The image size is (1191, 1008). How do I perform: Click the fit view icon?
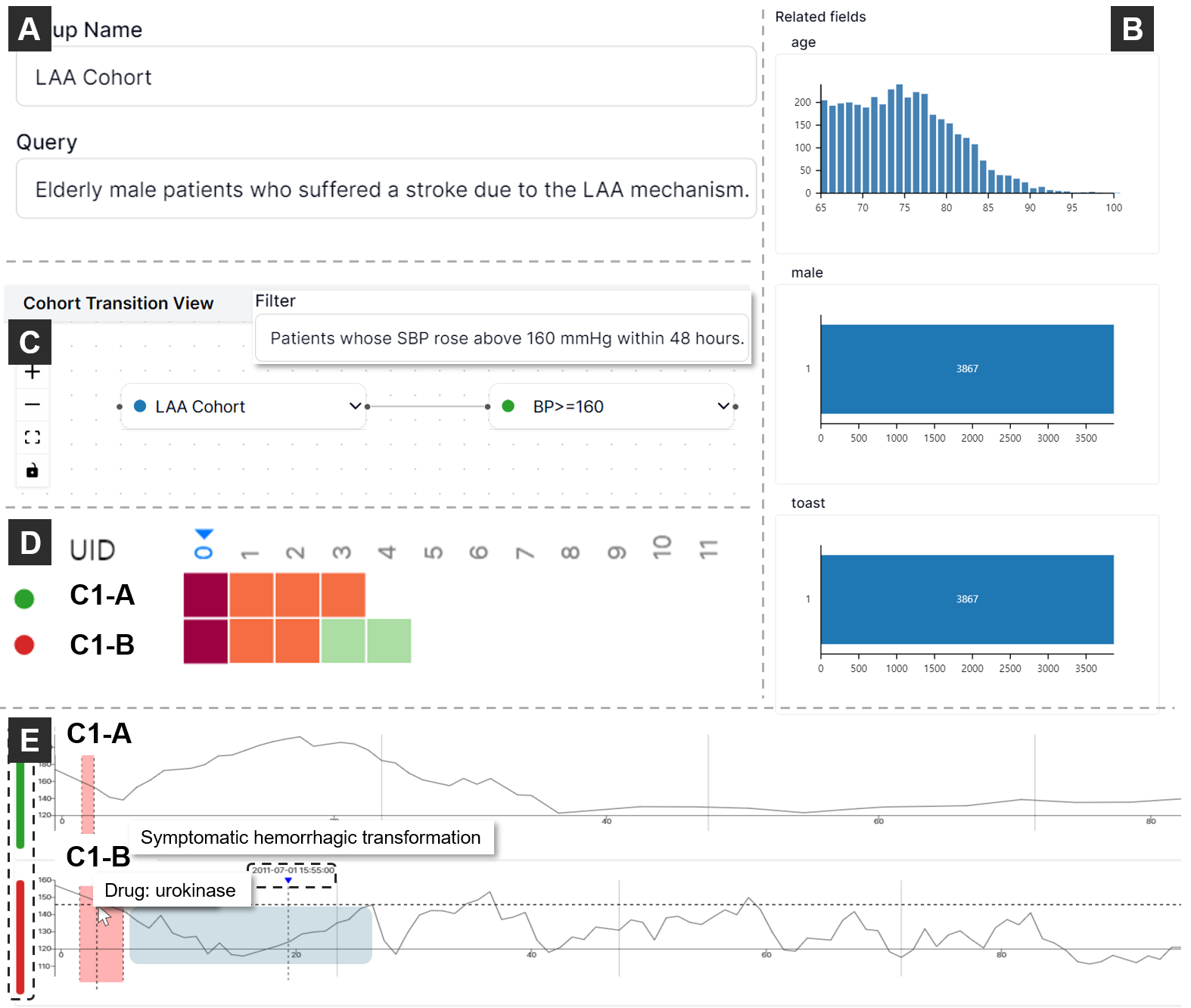33,437
